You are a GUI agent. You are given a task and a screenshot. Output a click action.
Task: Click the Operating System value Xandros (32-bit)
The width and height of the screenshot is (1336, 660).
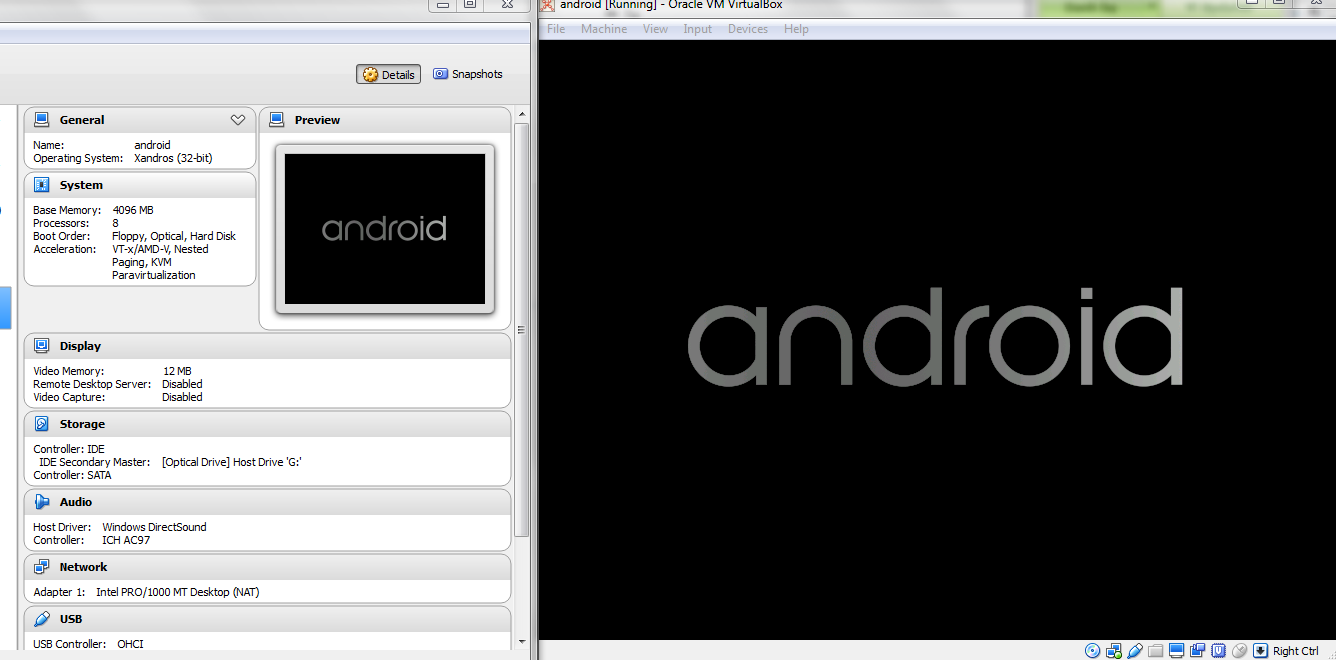(x=173, y=158)
